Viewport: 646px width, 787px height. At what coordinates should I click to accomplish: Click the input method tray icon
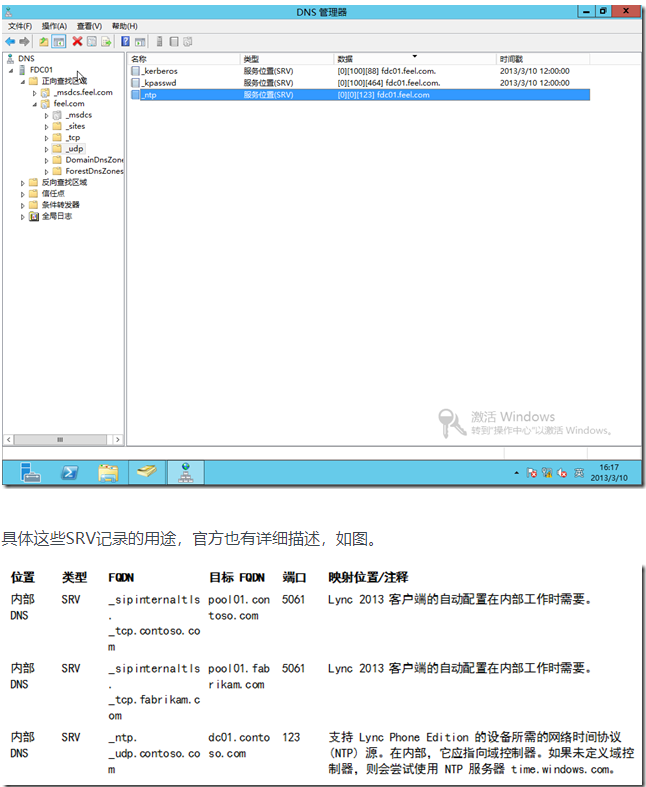coord(579,473)
